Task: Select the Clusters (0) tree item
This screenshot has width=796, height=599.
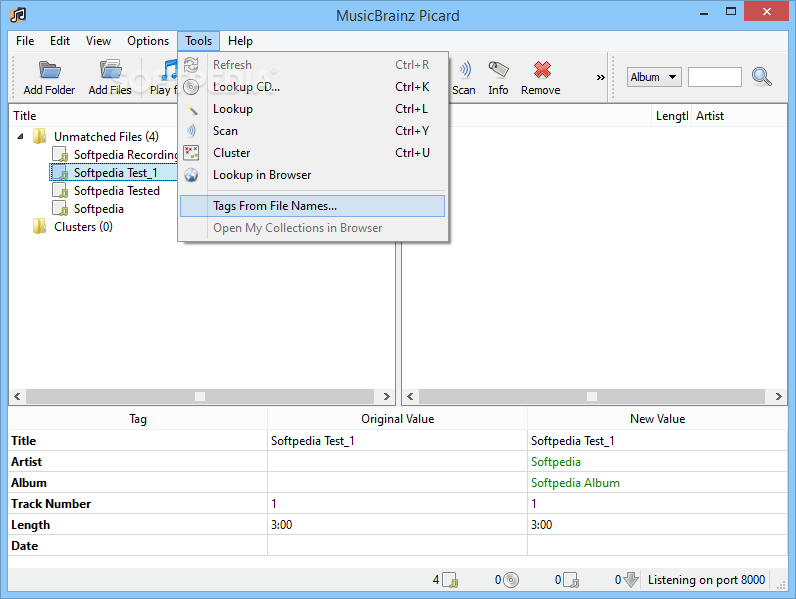Action: pyautogui.click(x=83, y=226)
